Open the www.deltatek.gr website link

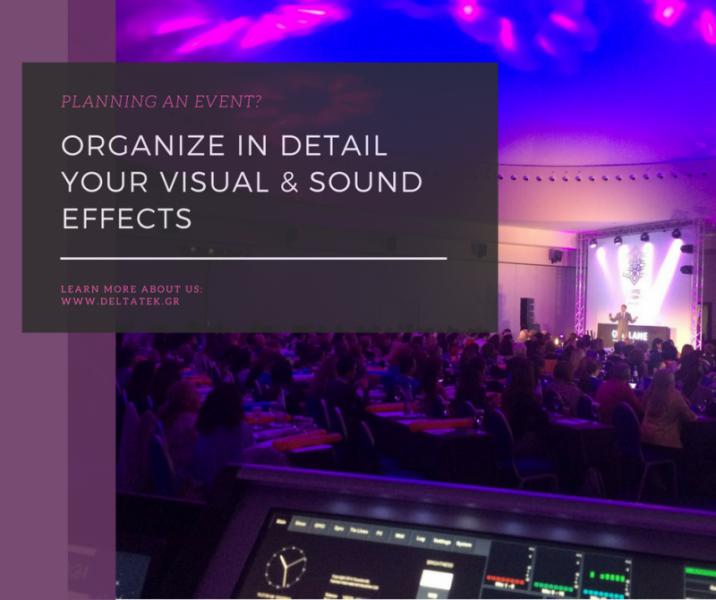point(121,301)
